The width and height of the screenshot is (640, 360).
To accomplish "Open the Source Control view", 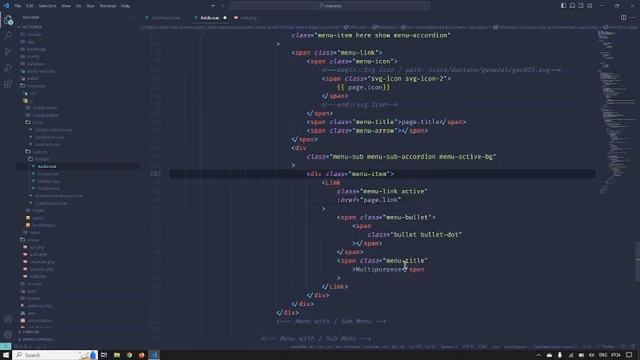I will [8, 51].
